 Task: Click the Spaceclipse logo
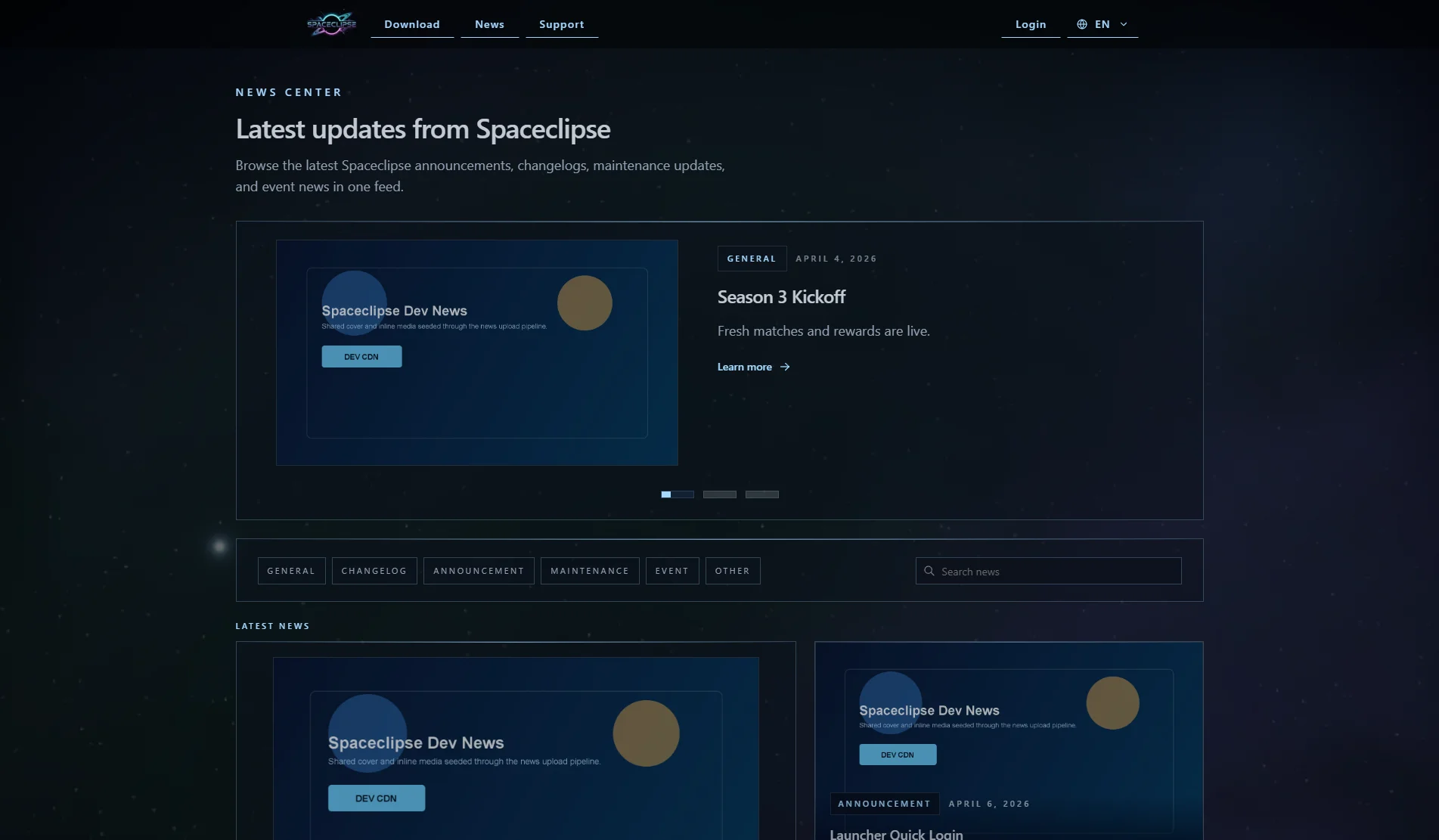click(330, 23)
